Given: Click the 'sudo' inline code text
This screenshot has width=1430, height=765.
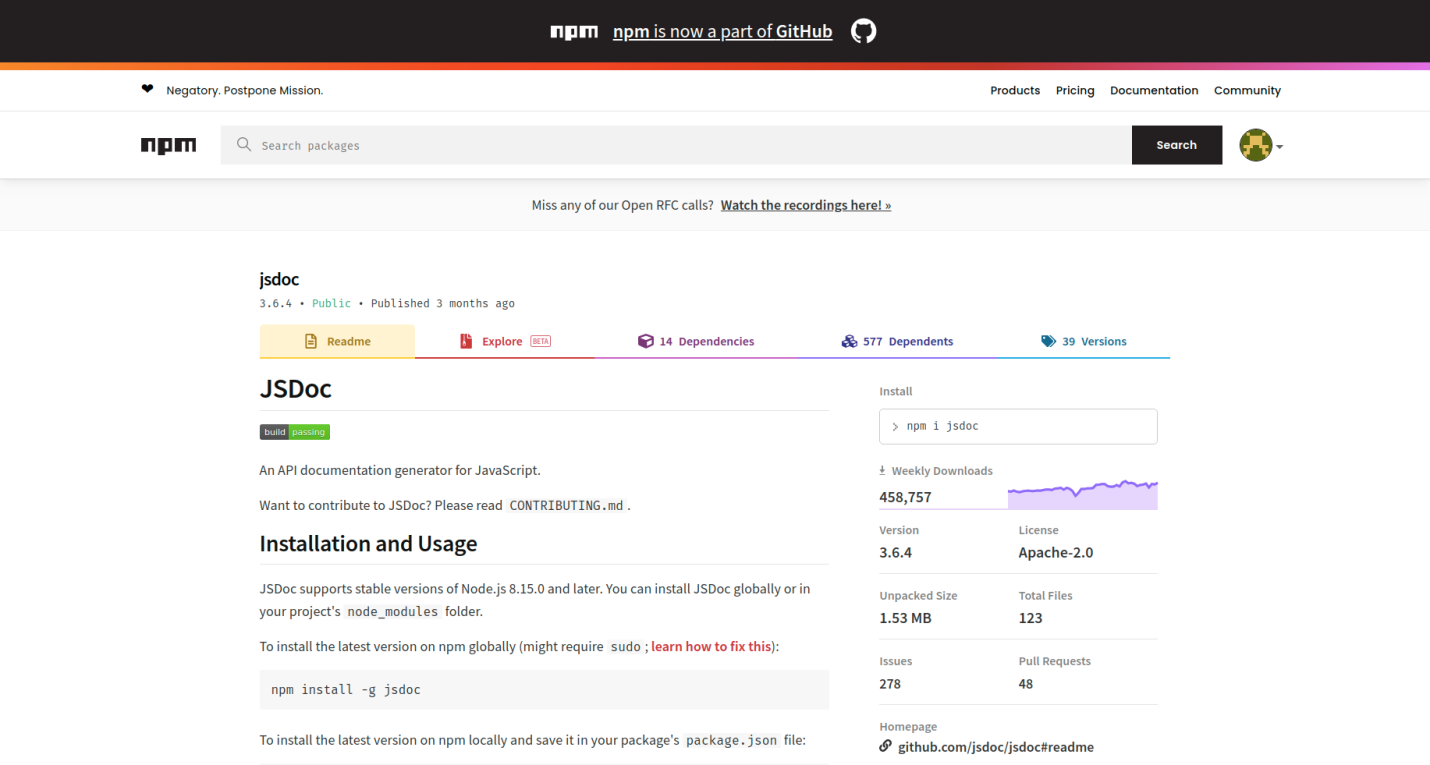Looking at the screenshot, I should pyautogui.click(x=625, y=646).
